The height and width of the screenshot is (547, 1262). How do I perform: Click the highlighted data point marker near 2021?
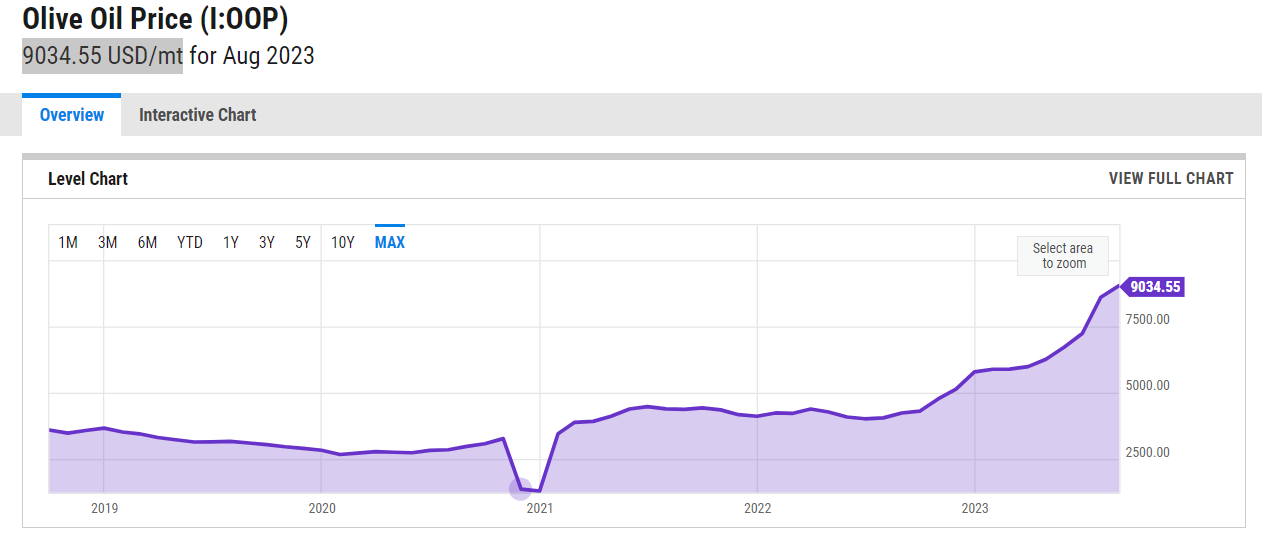pyautogui.click(x=520, y=489)
